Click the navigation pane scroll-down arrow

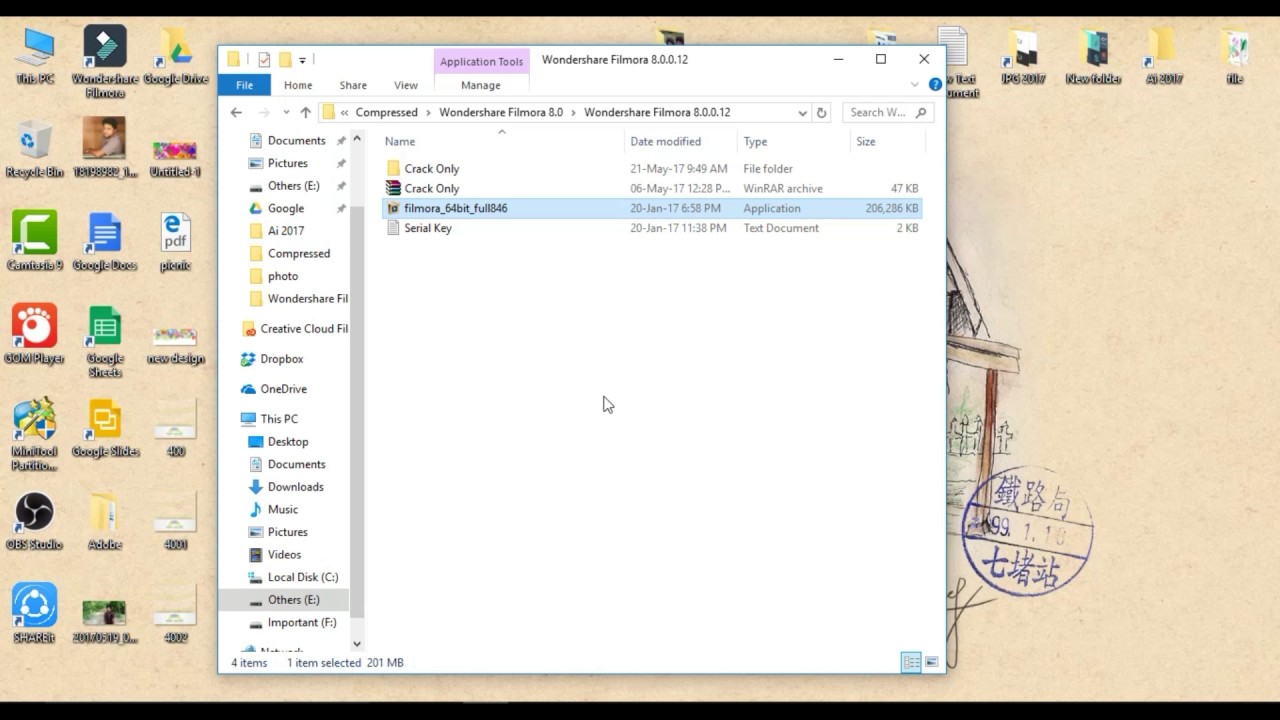357,645
